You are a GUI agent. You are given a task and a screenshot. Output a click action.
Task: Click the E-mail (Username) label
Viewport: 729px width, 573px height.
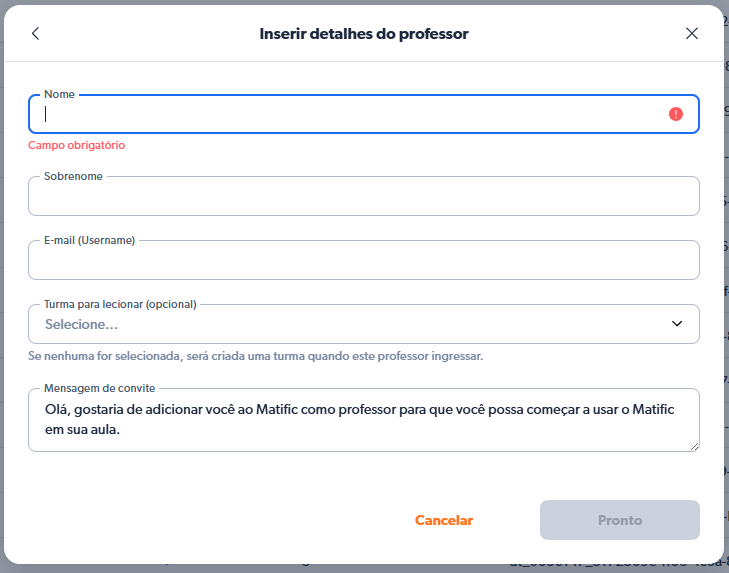(90, 240)
